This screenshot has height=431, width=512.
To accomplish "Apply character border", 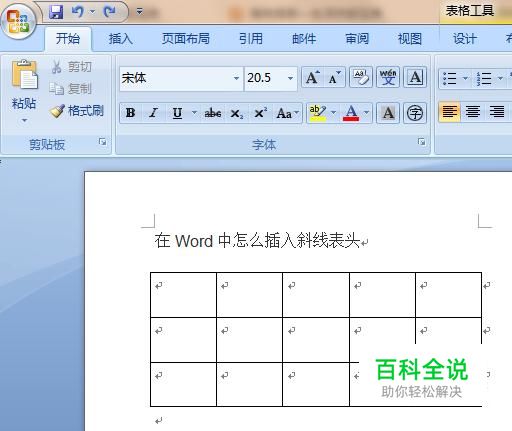I will 415,78.
